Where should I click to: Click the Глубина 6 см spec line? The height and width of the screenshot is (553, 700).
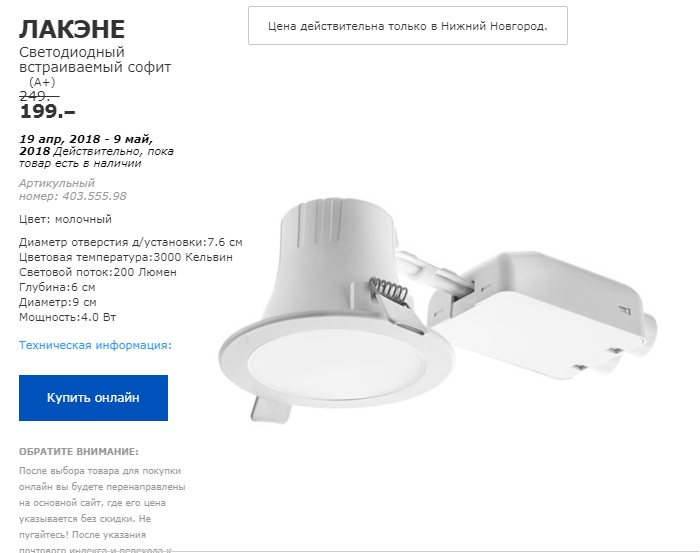(57, 287)
